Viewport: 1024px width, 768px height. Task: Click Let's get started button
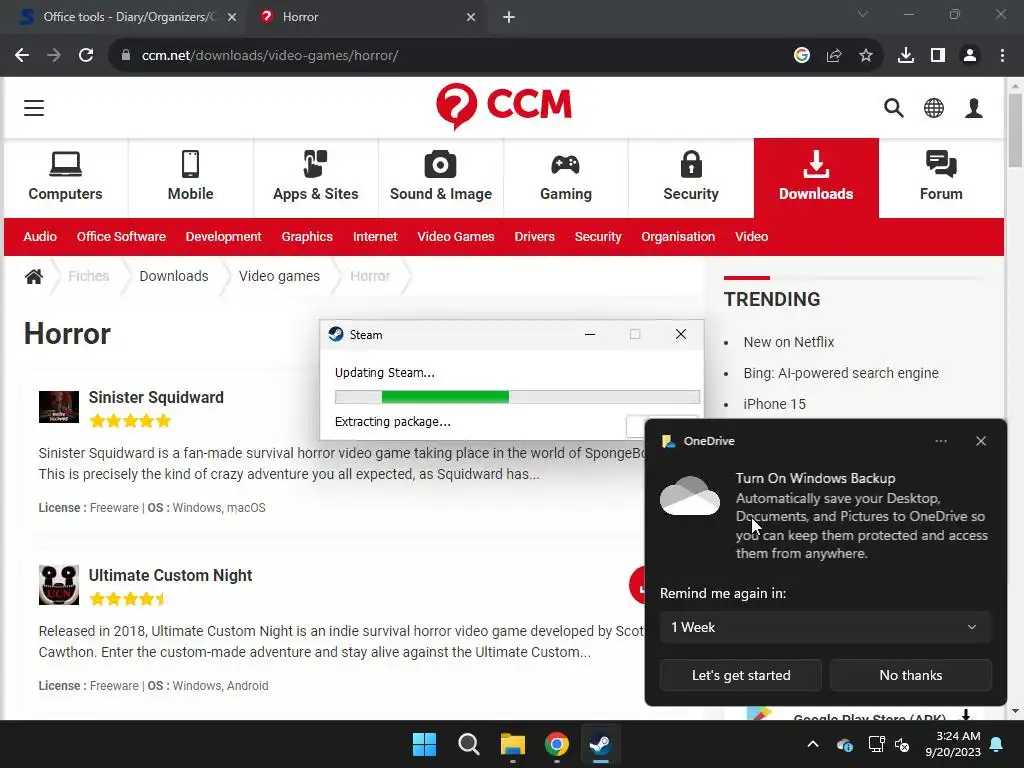point(741,675)
